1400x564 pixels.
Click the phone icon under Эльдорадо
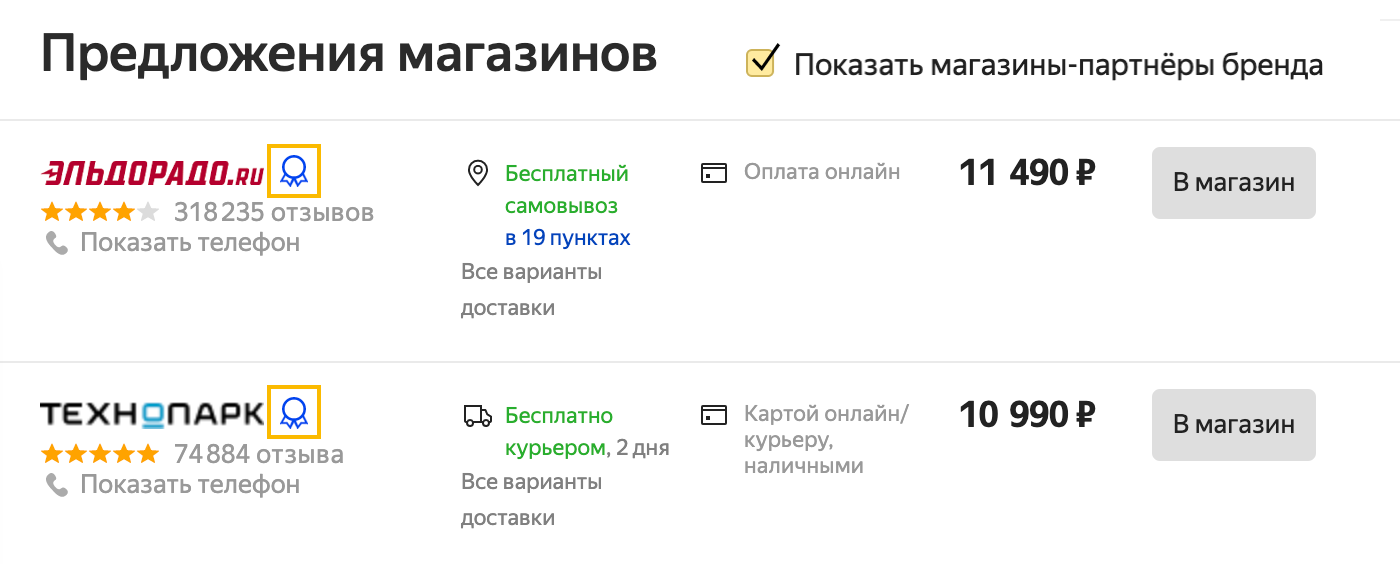tap(57, 242)
